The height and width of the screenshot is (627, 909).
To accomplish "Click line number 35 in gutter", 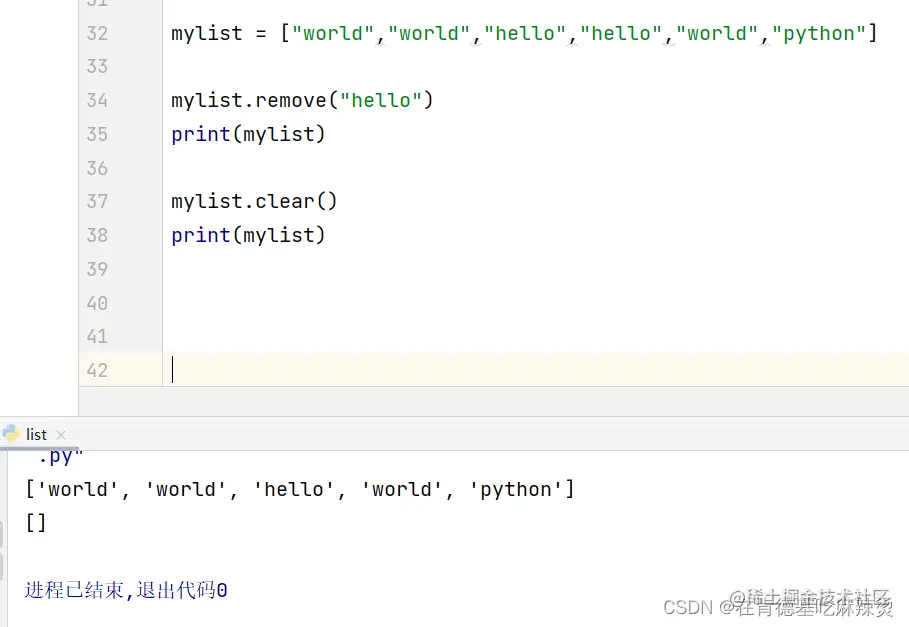I will pos(97,134).
